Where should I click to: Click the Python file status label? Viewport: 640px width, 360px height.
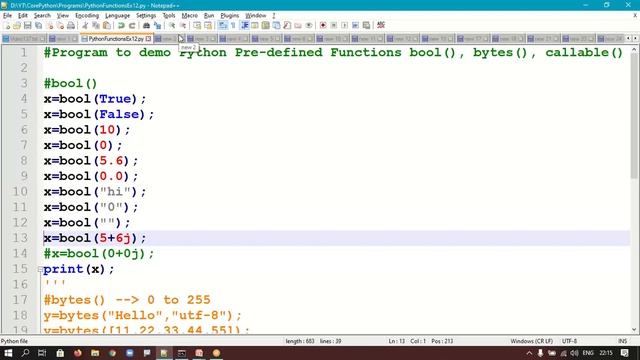[x=14, y=341]
